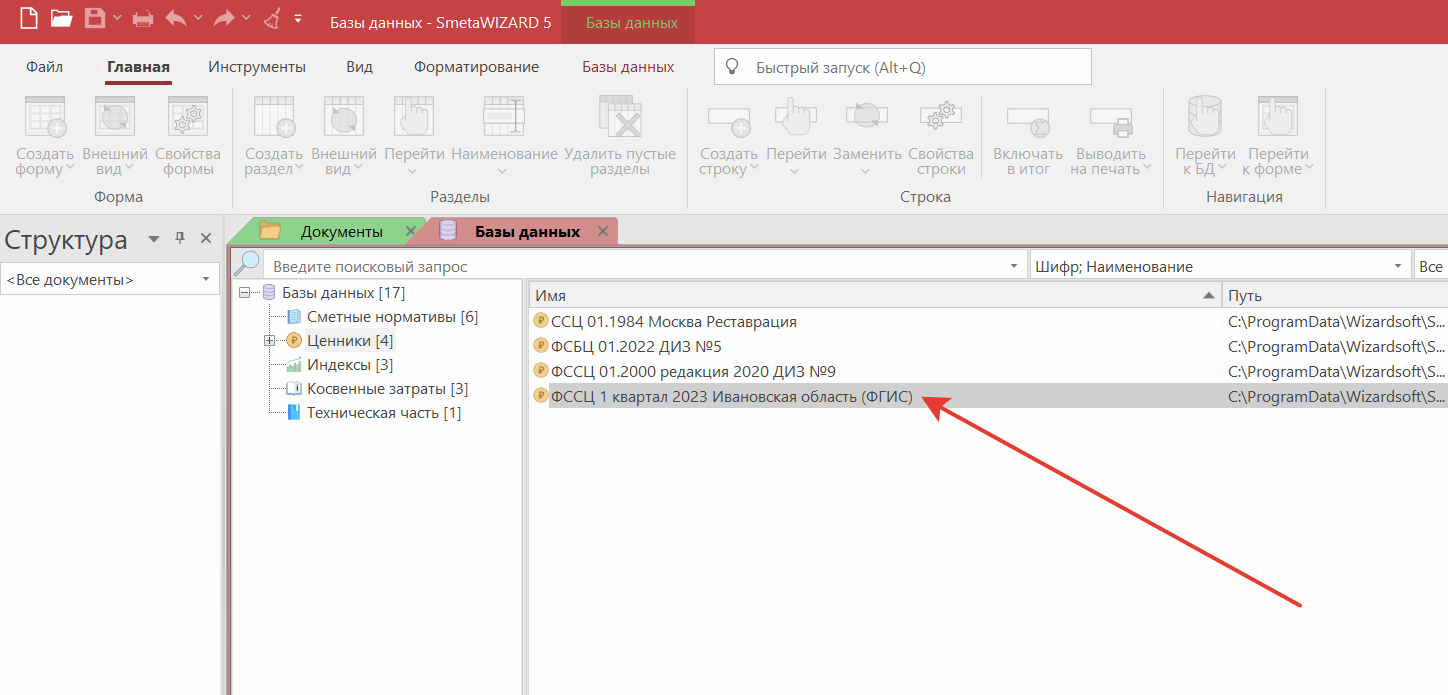This screenshot has height=695, width=1448.
Task: Click the Save diskette icon
Action: (x=95, y=18)
